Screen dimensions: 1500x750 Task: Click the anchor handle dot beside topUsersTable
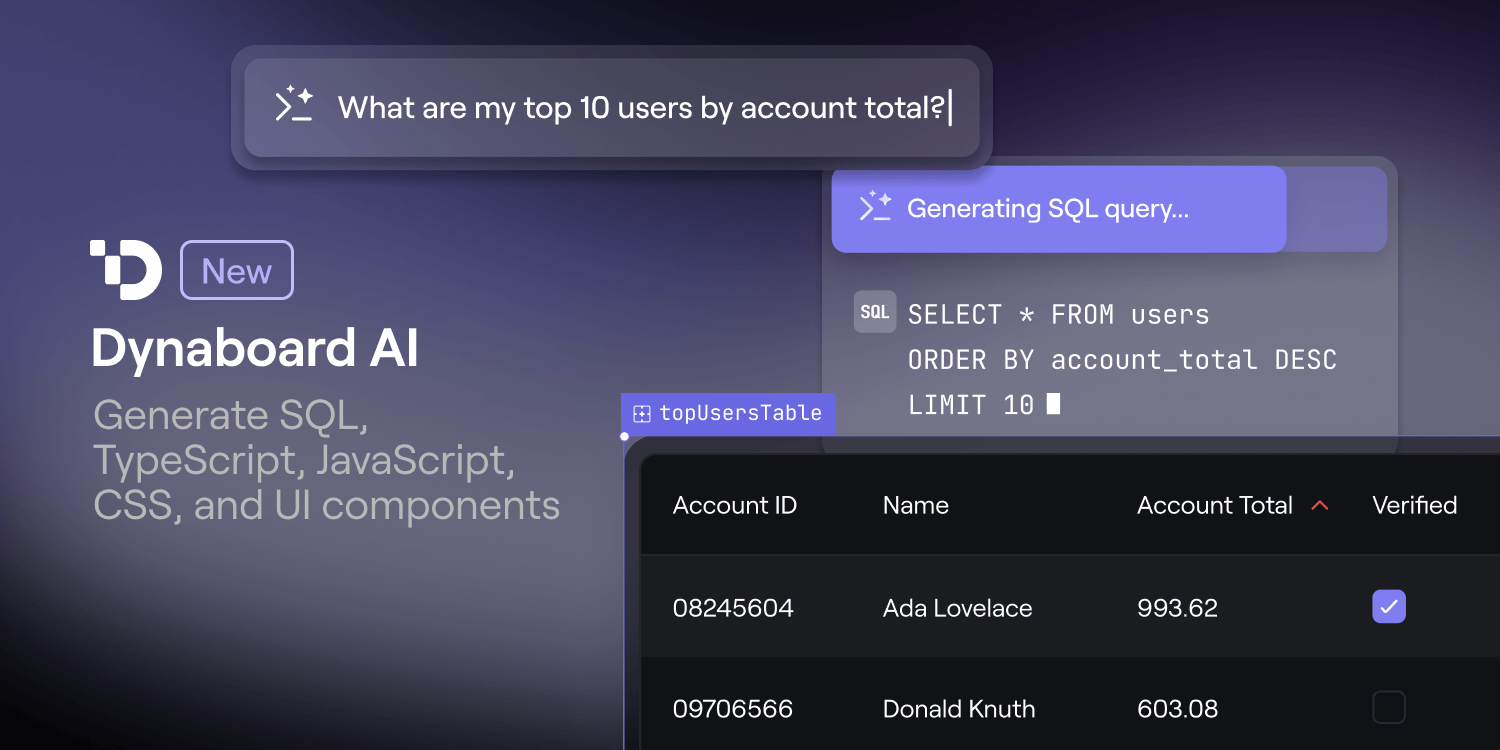coord(624,436)
